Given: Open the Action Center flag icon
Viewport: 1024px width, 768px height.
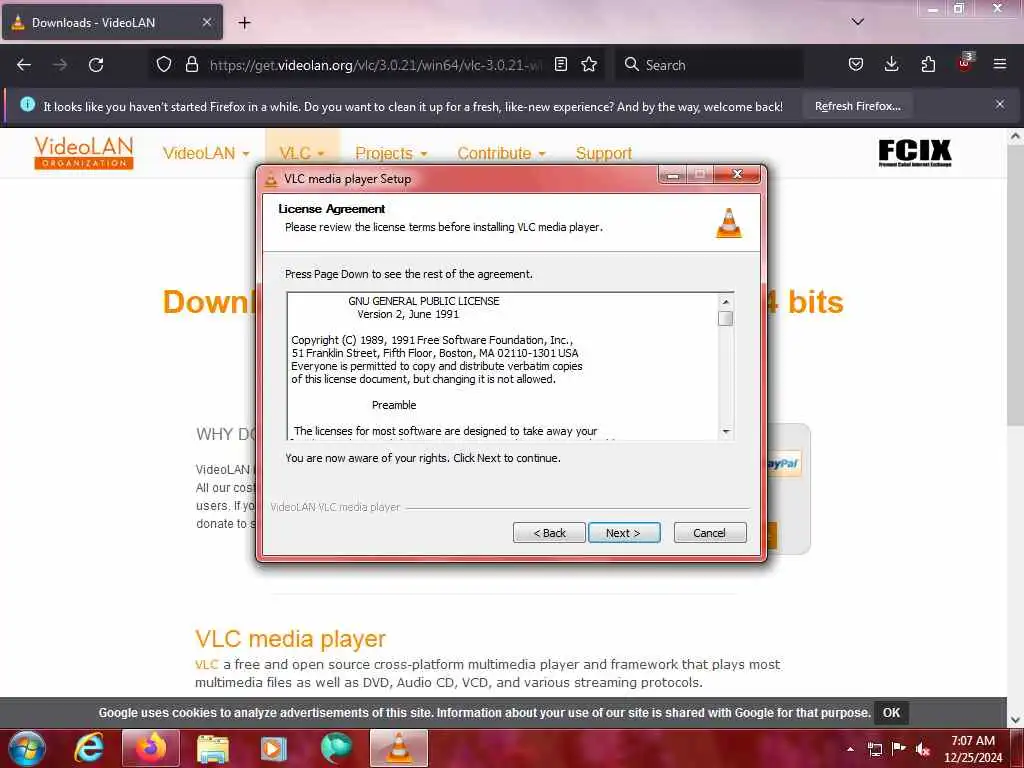Looking at the screenshot, I should tap(899, 748).
